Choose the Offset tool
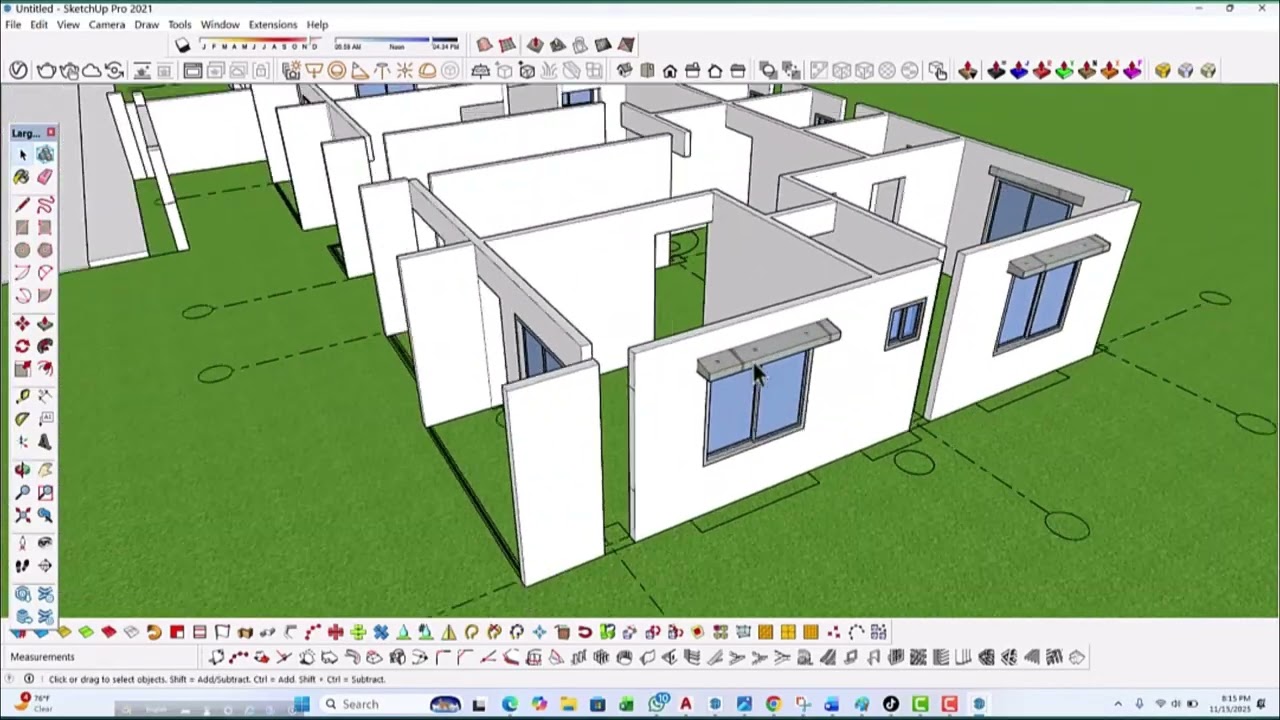This screenshot has height=720, width=1280. [45, 369]
